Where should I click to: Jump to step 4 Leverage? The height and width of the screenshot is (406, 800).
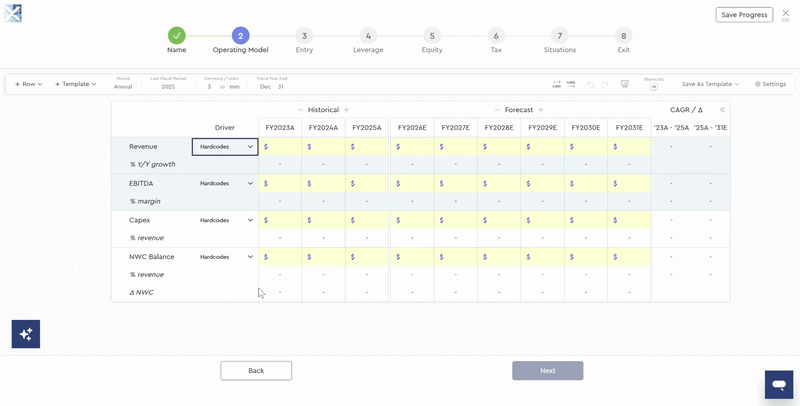[x=368, y=36]
